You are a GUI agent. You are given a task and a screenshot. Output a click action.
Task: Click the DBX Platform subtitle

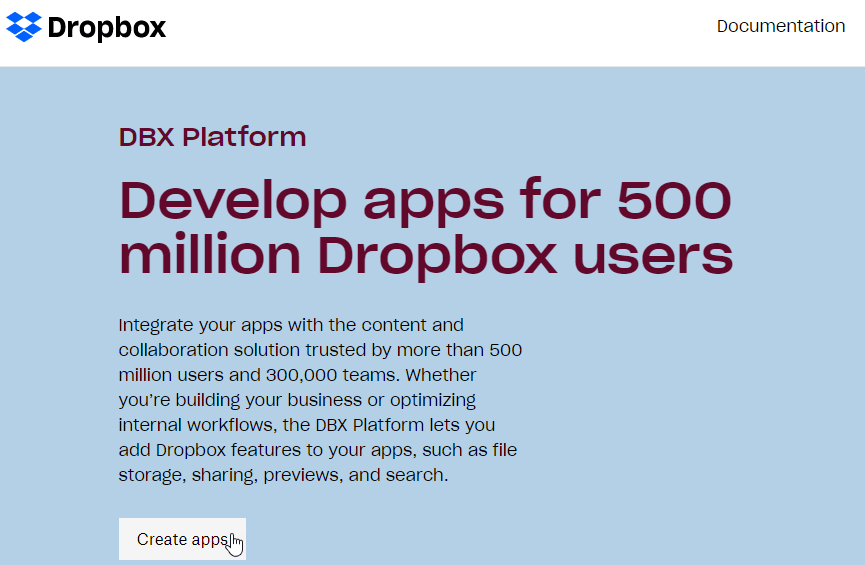212,137
